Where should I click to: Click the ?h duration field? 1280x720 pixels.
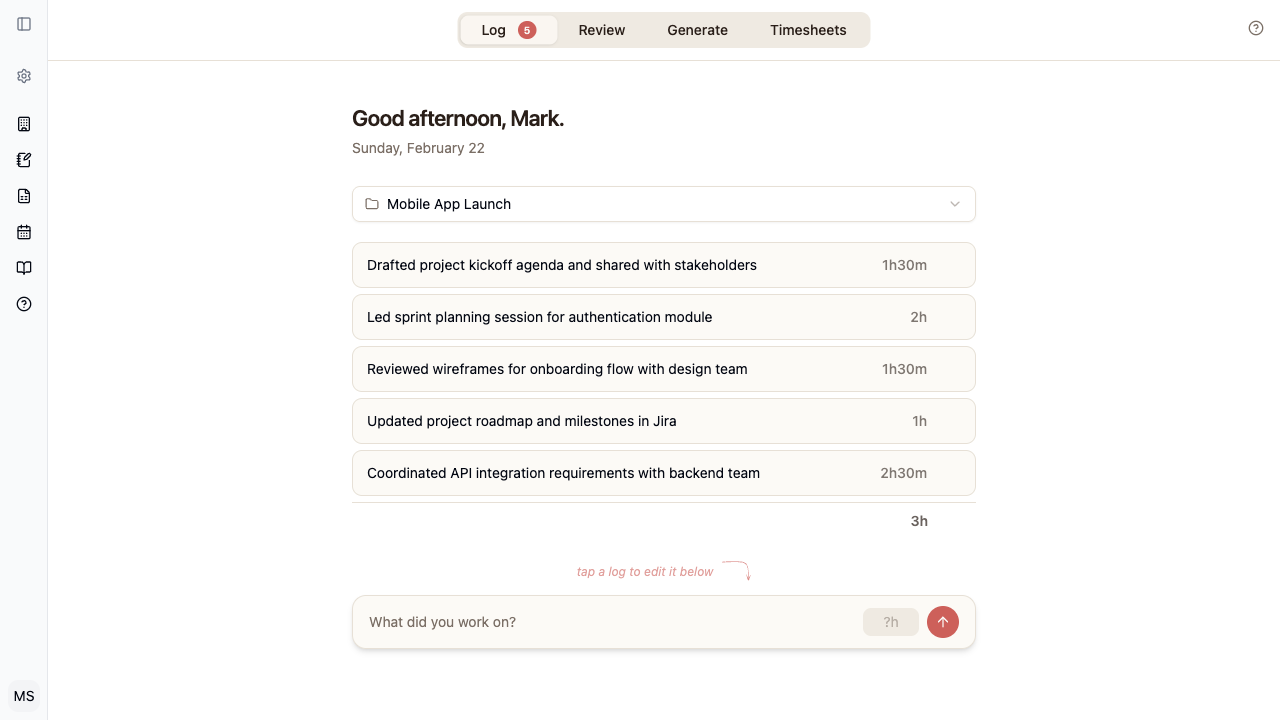890,622
